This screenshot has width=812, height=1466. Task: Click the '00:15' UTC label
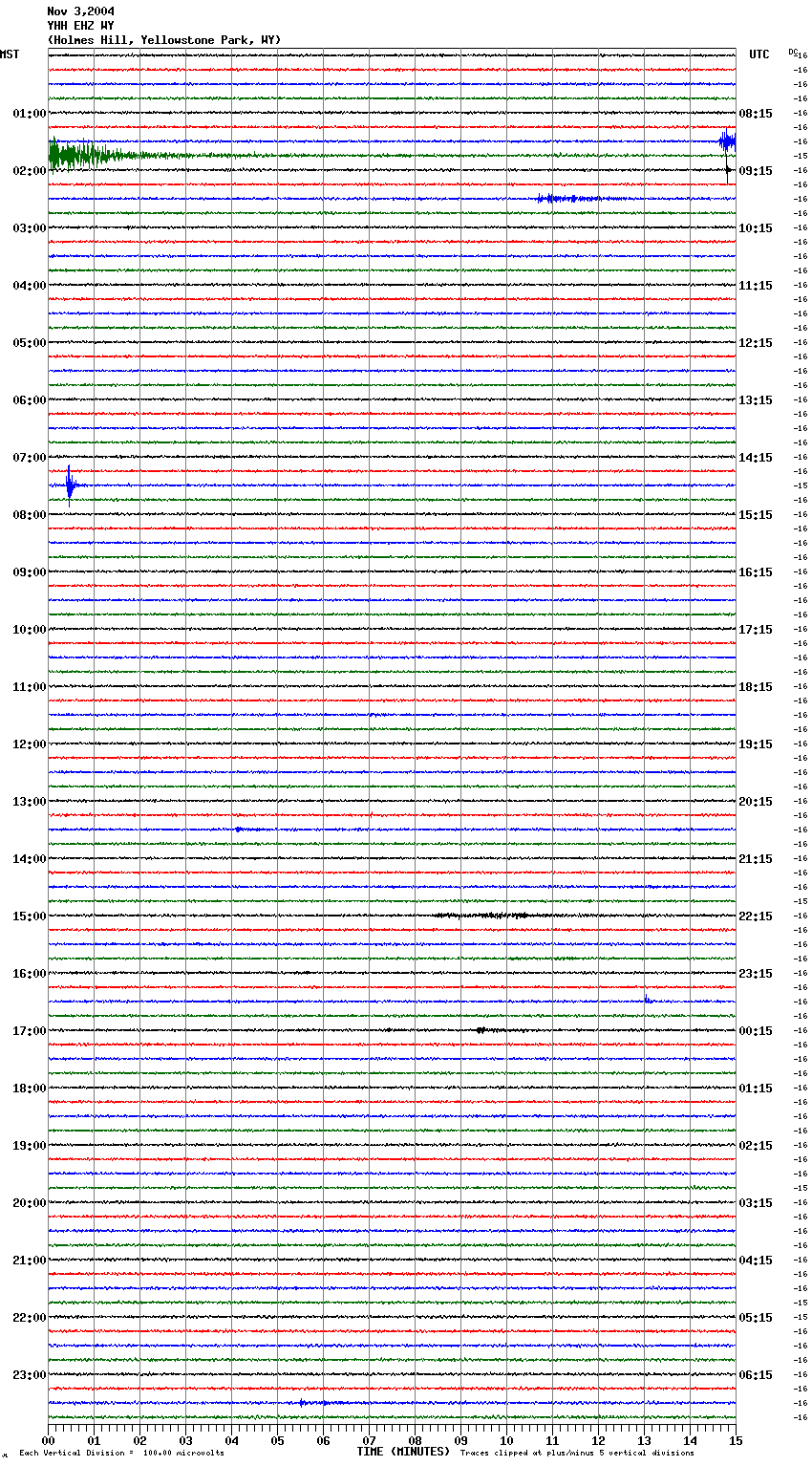click(x=756, y=1031)
